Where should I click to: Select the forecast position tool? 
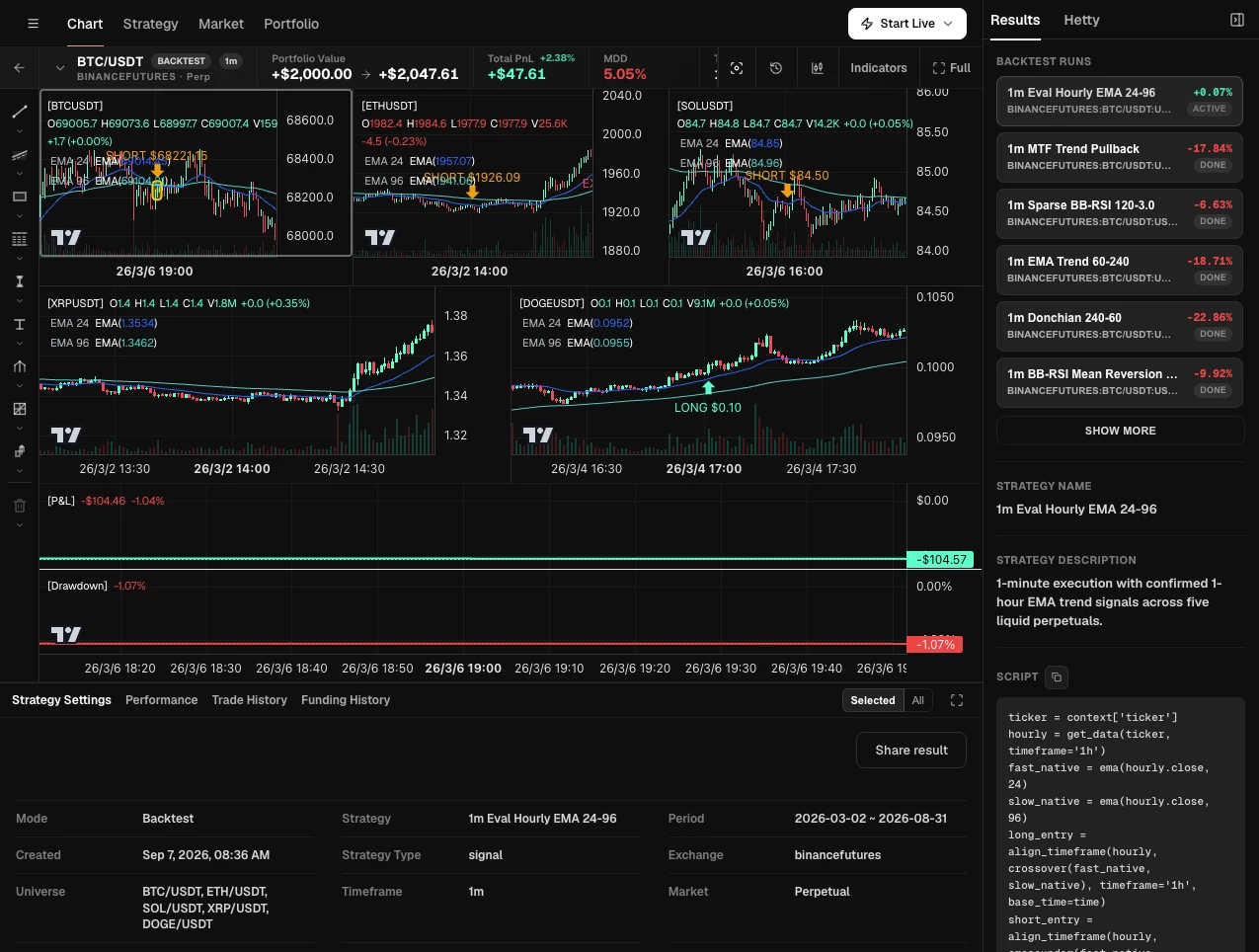[x=19, y=451]
